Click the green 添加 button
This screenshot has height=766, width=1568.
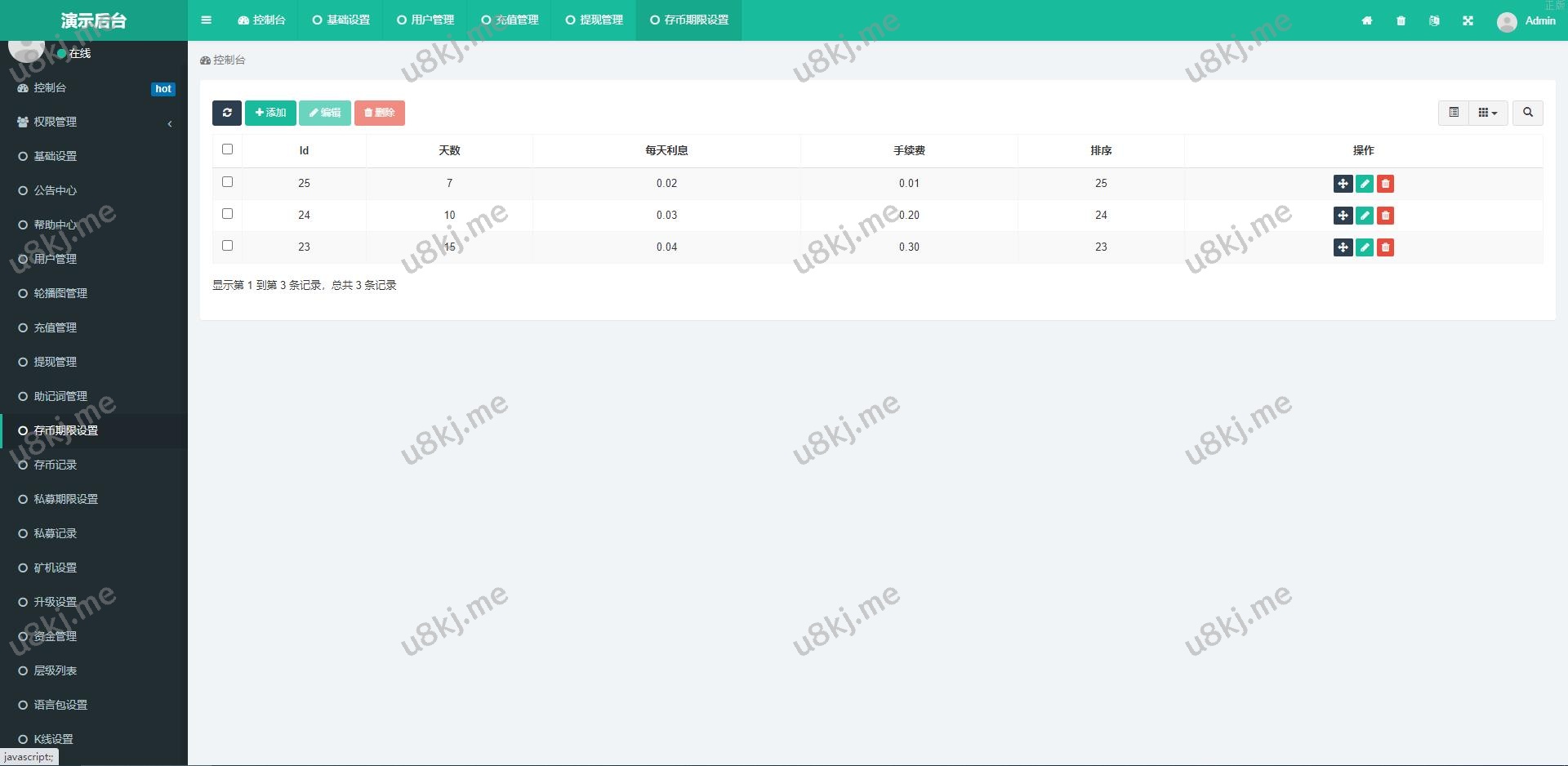point(270,113)
